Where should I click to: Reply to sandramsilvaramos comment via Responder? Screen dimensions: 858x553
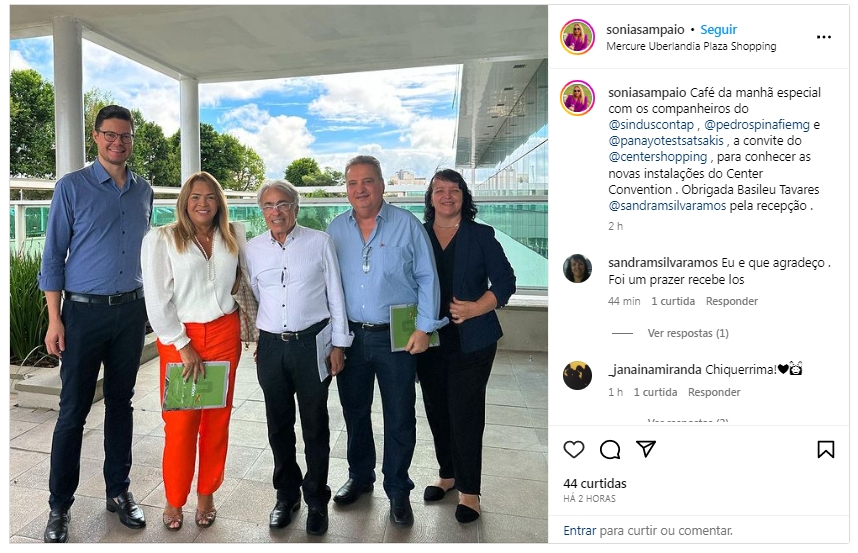pos(732,301)
